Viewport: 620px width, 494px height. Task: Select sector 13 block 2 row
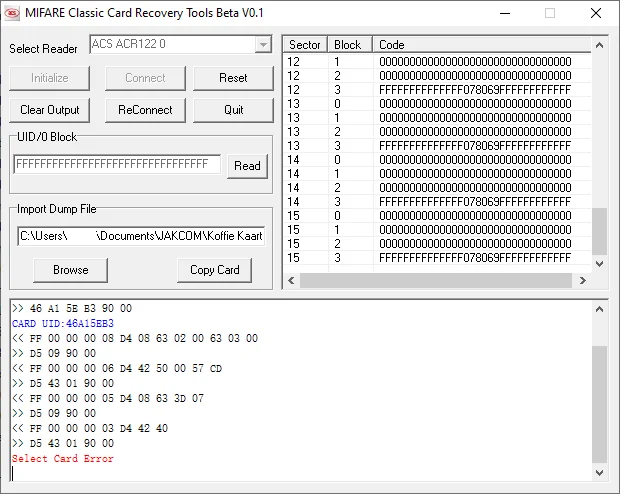[x=437, y=132]
